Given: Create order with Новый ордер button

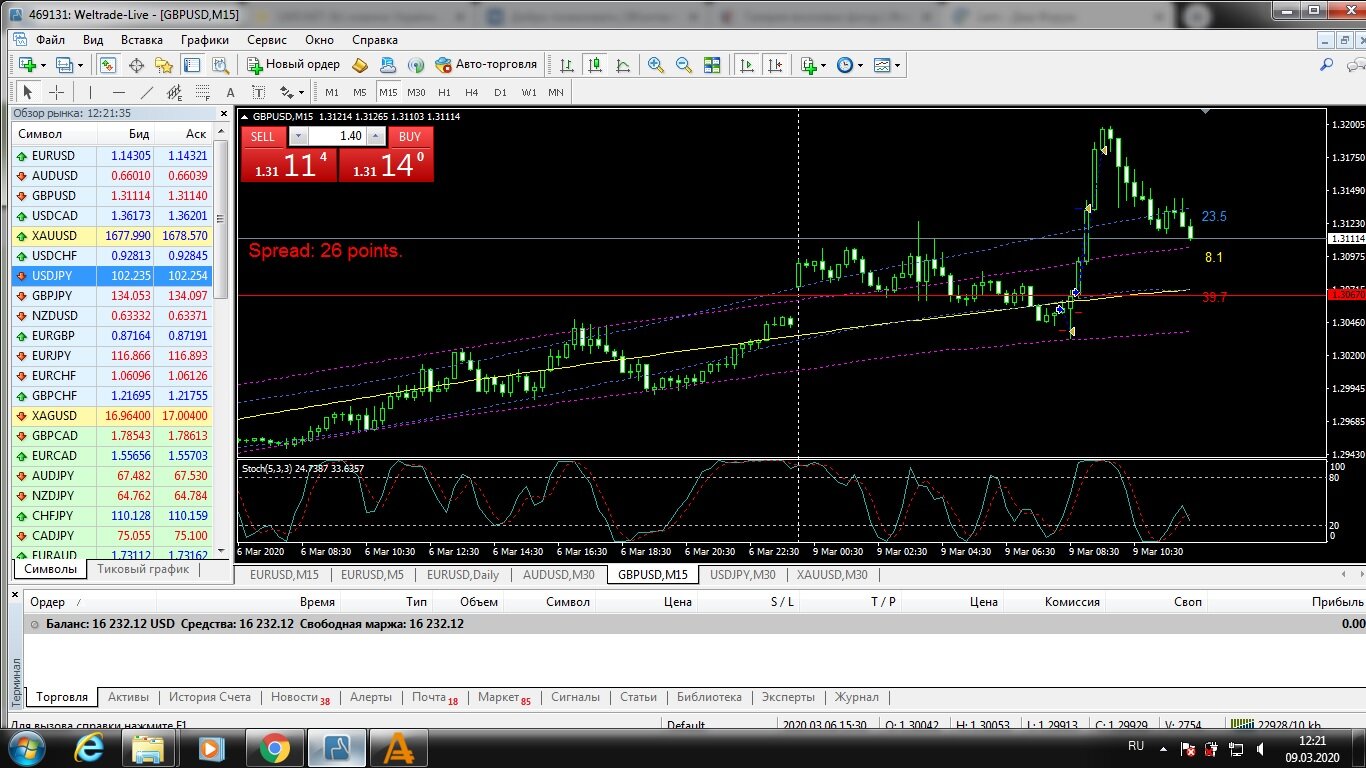Looking at the screenshot, I should [x=294, y=65].
